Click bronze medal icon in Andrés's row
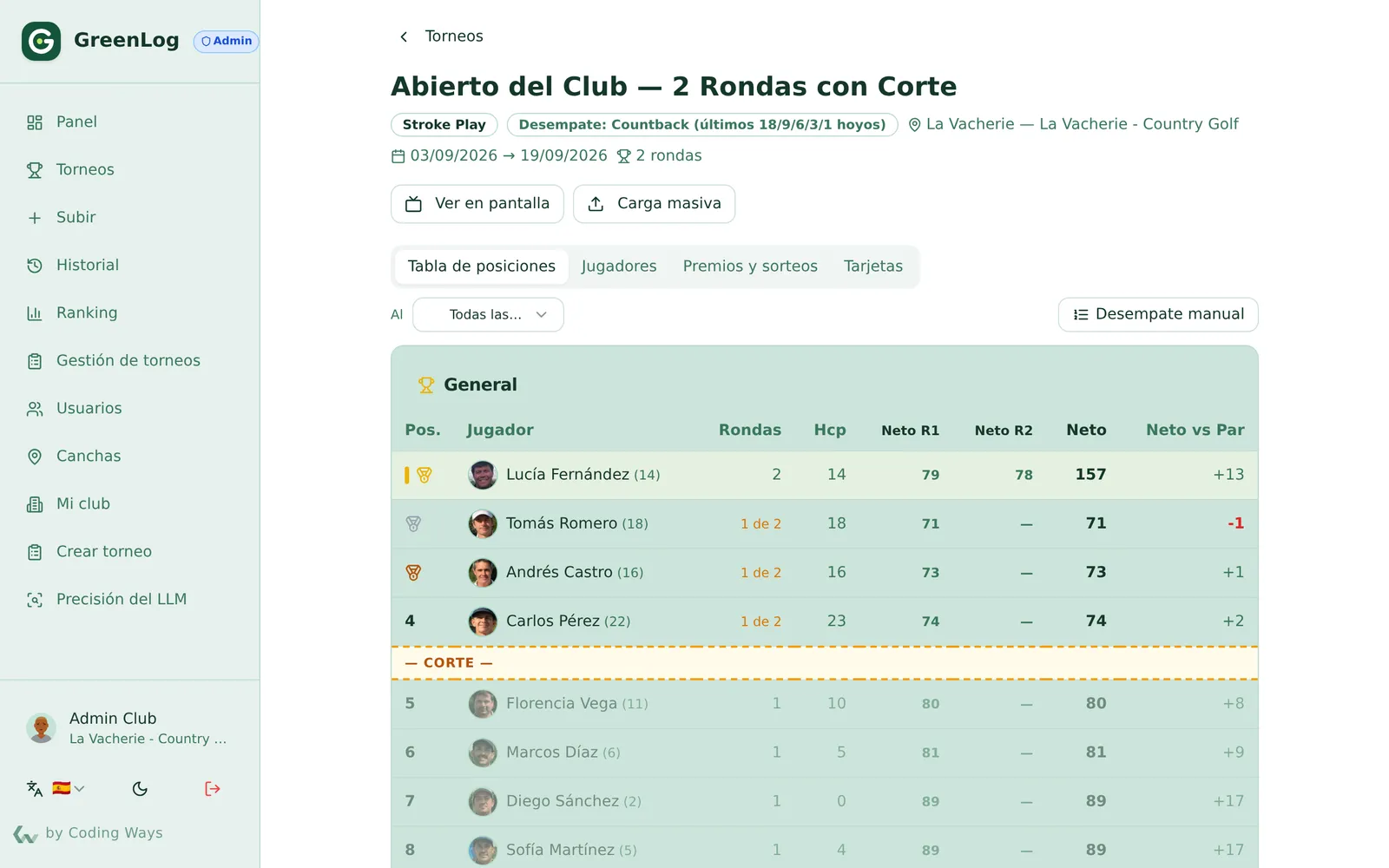This screenshot has width=1389, height=868. [413, 573]
